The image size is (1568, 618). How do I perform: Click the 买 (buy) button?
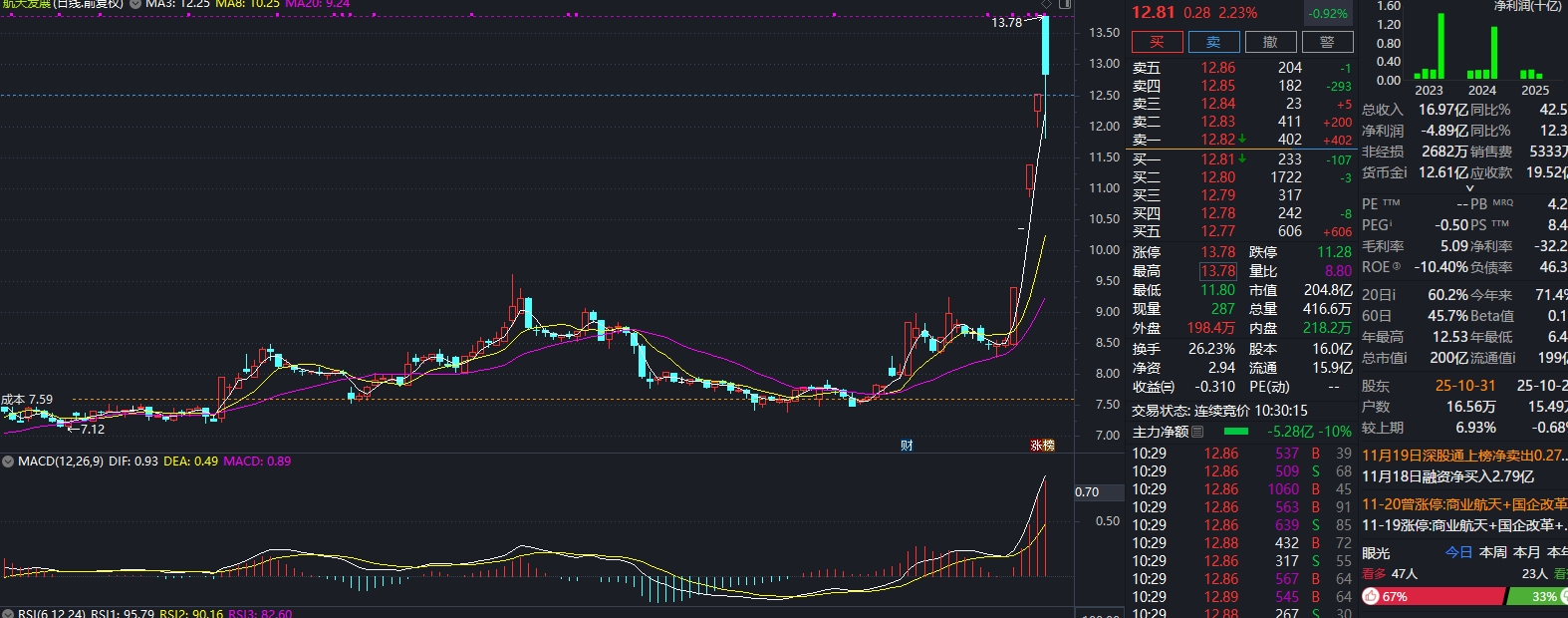(x=1157, y=42)
